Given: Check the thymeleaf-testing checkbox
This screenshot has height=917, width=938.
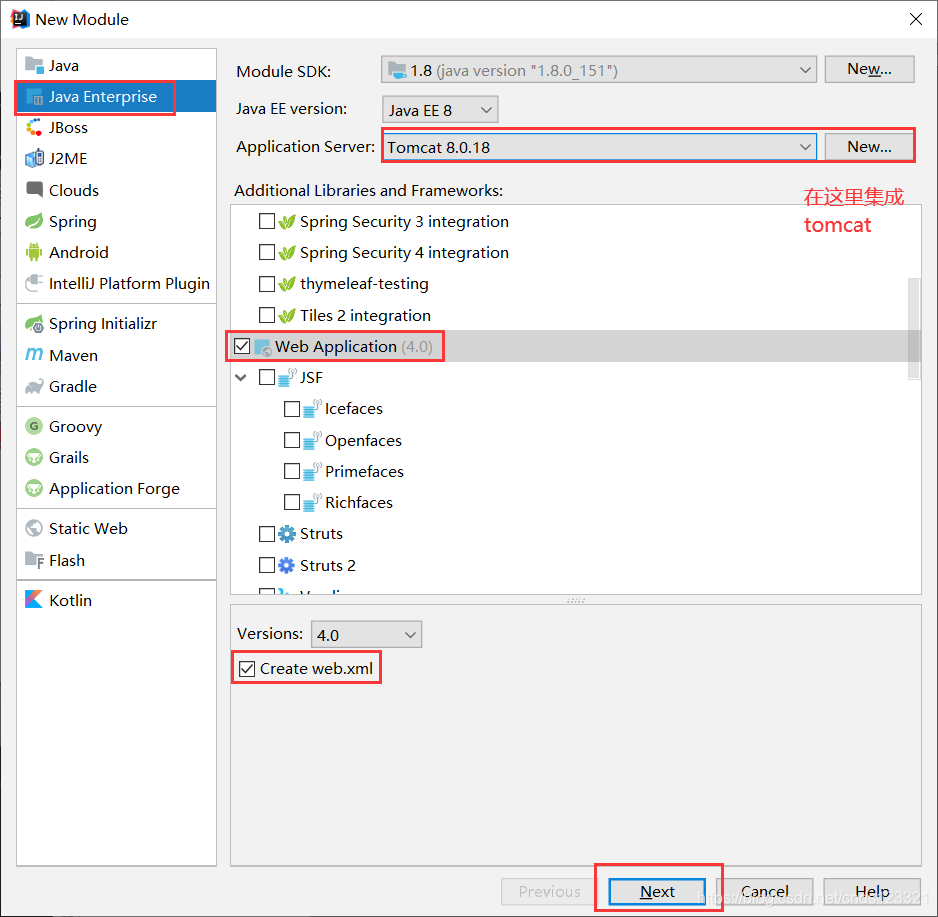Looking at the screenshot, I should (267, 284).
